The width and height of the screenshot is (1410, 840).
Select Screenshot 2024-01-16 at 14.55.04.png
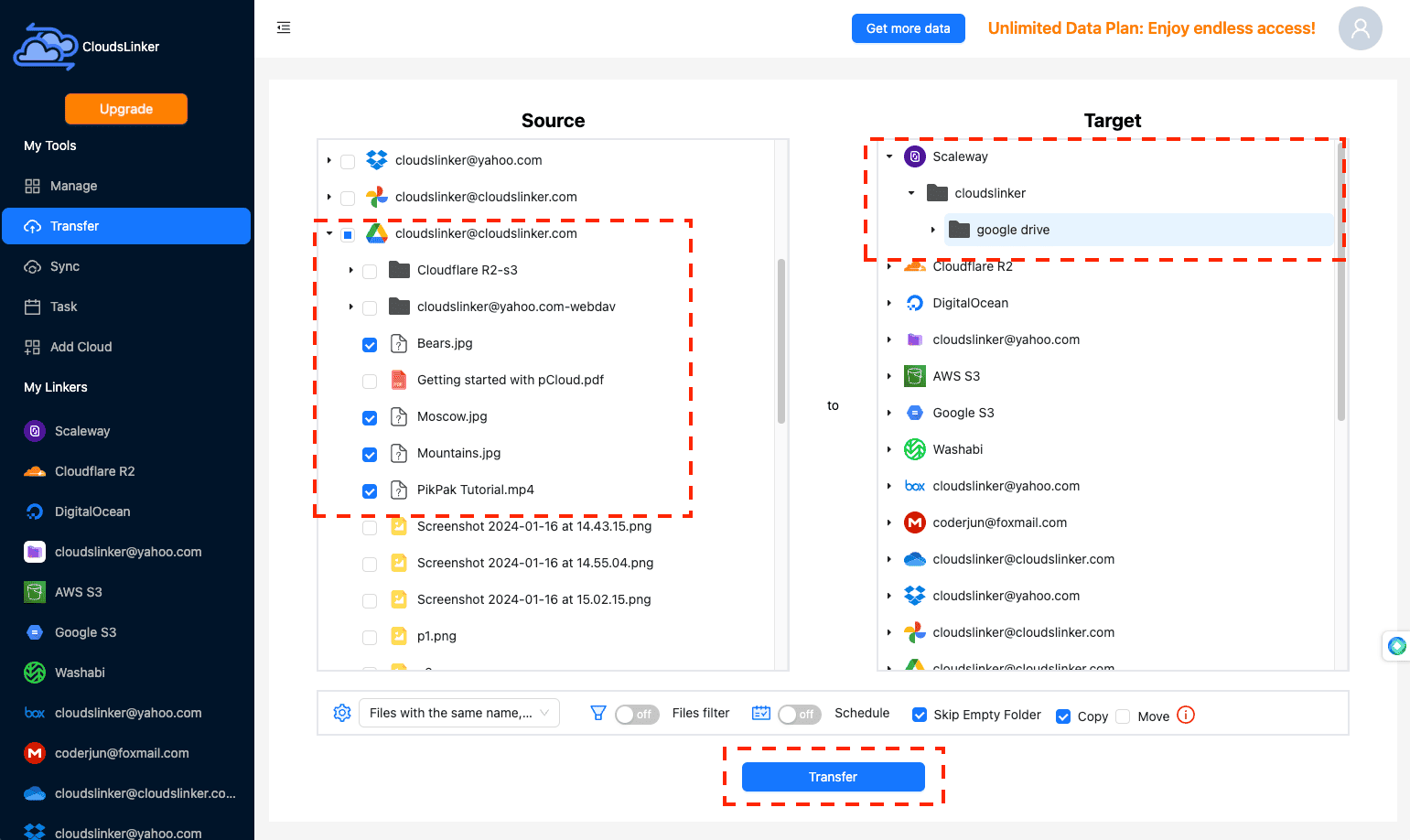tap(535, 563)
